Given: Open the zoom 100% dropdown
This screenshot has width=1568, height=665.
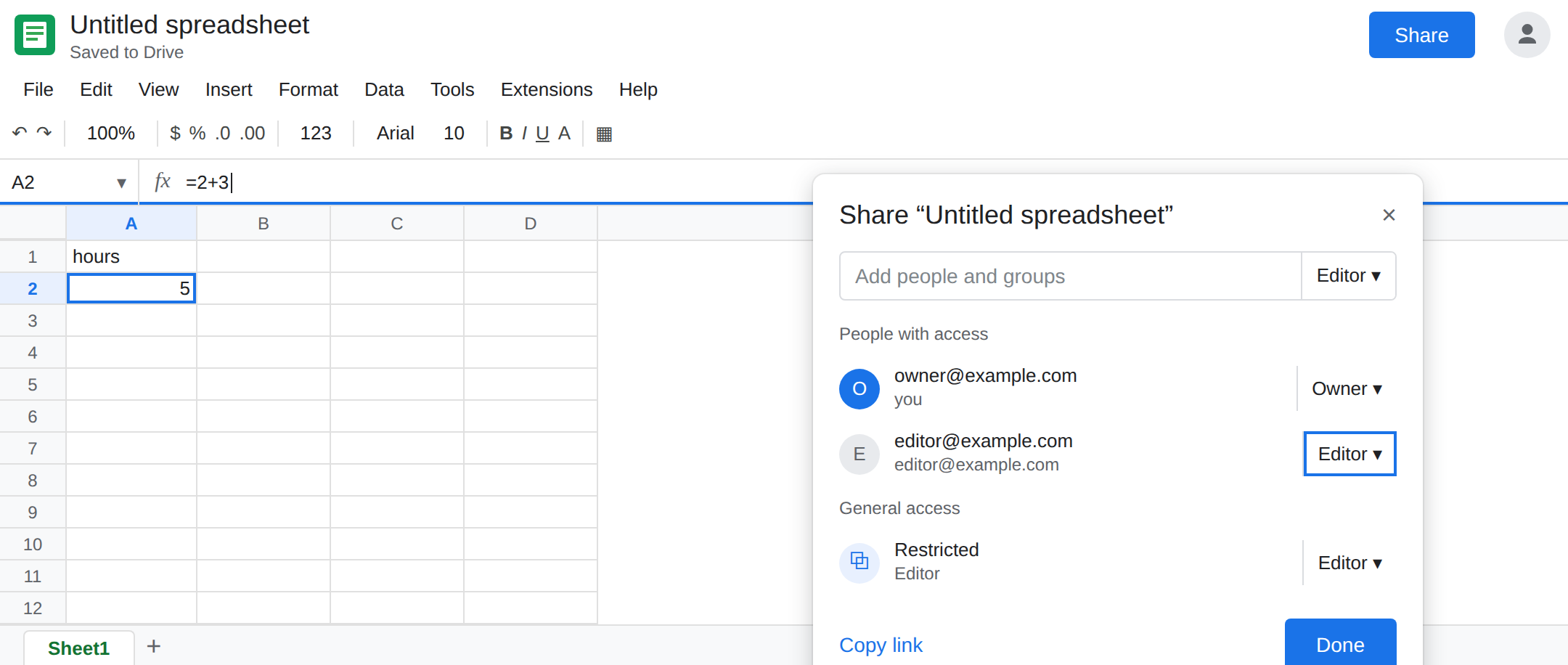Looking at the screenshot, I should pyautogui.click(x=111, y=133).
